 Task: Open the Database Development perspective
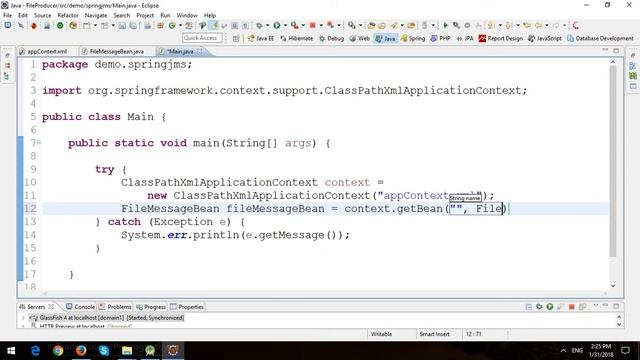[x=600, y=38]
